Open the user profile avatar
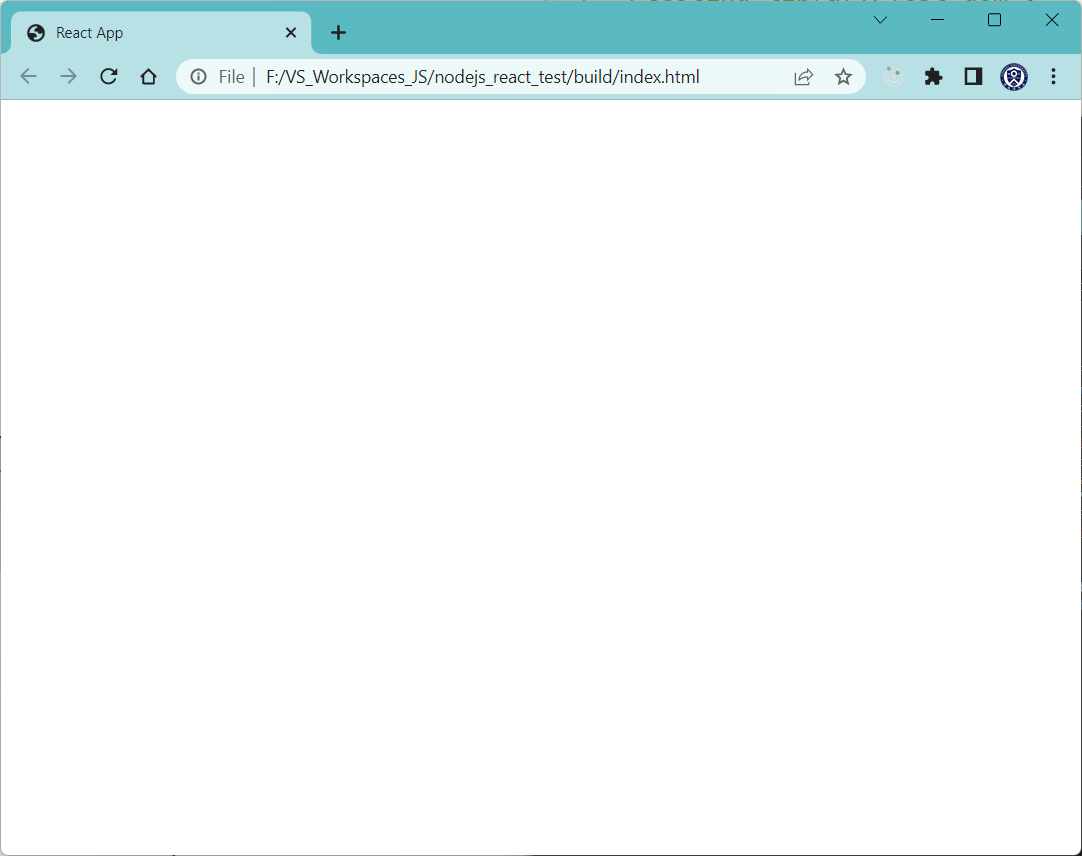The image size is (1082, 856). pyautogui.click(x=1014, y=77)
